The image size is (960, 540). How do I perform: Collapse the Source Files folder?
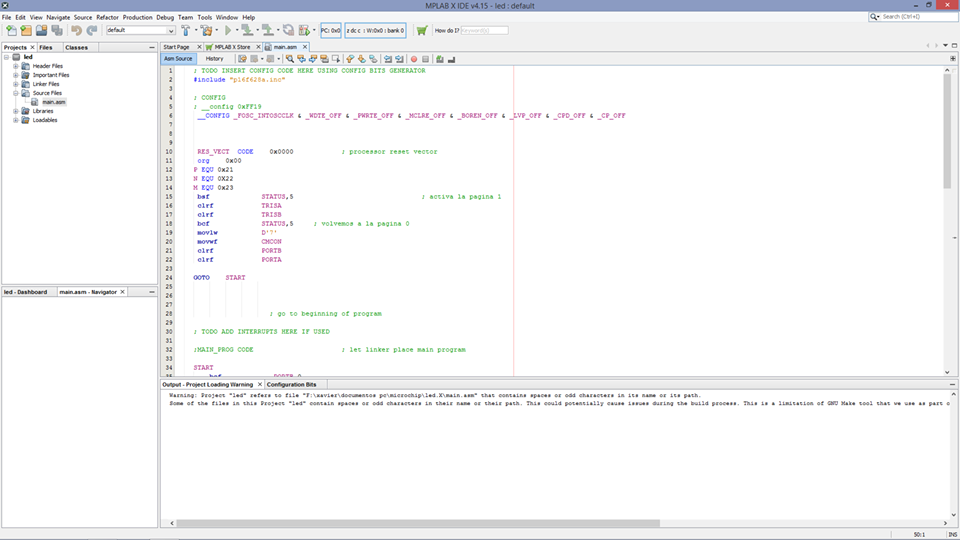[x=16, y=93]
